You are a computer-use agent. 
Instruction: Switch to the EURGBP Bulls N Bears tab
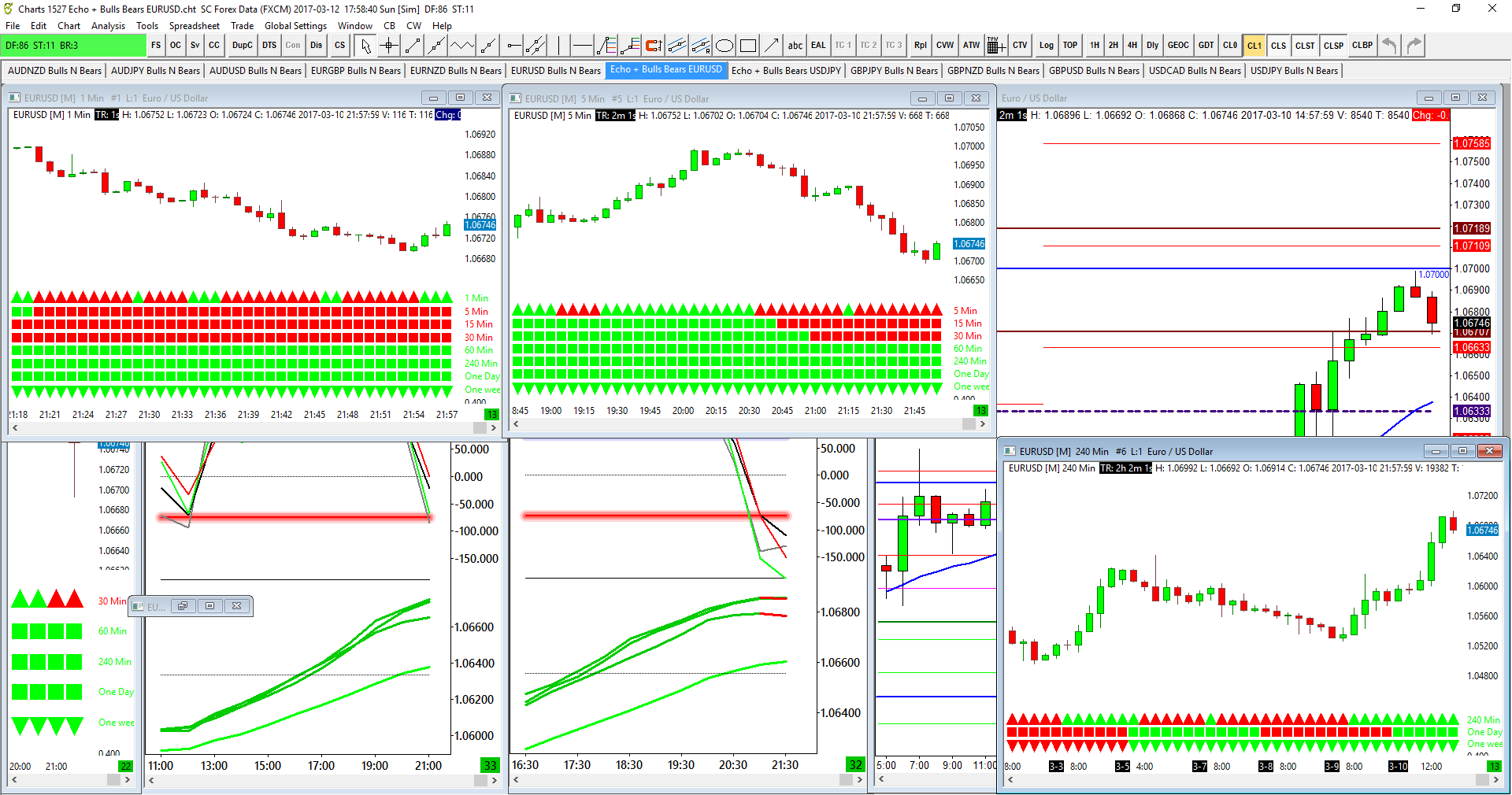tap(356, 71)
